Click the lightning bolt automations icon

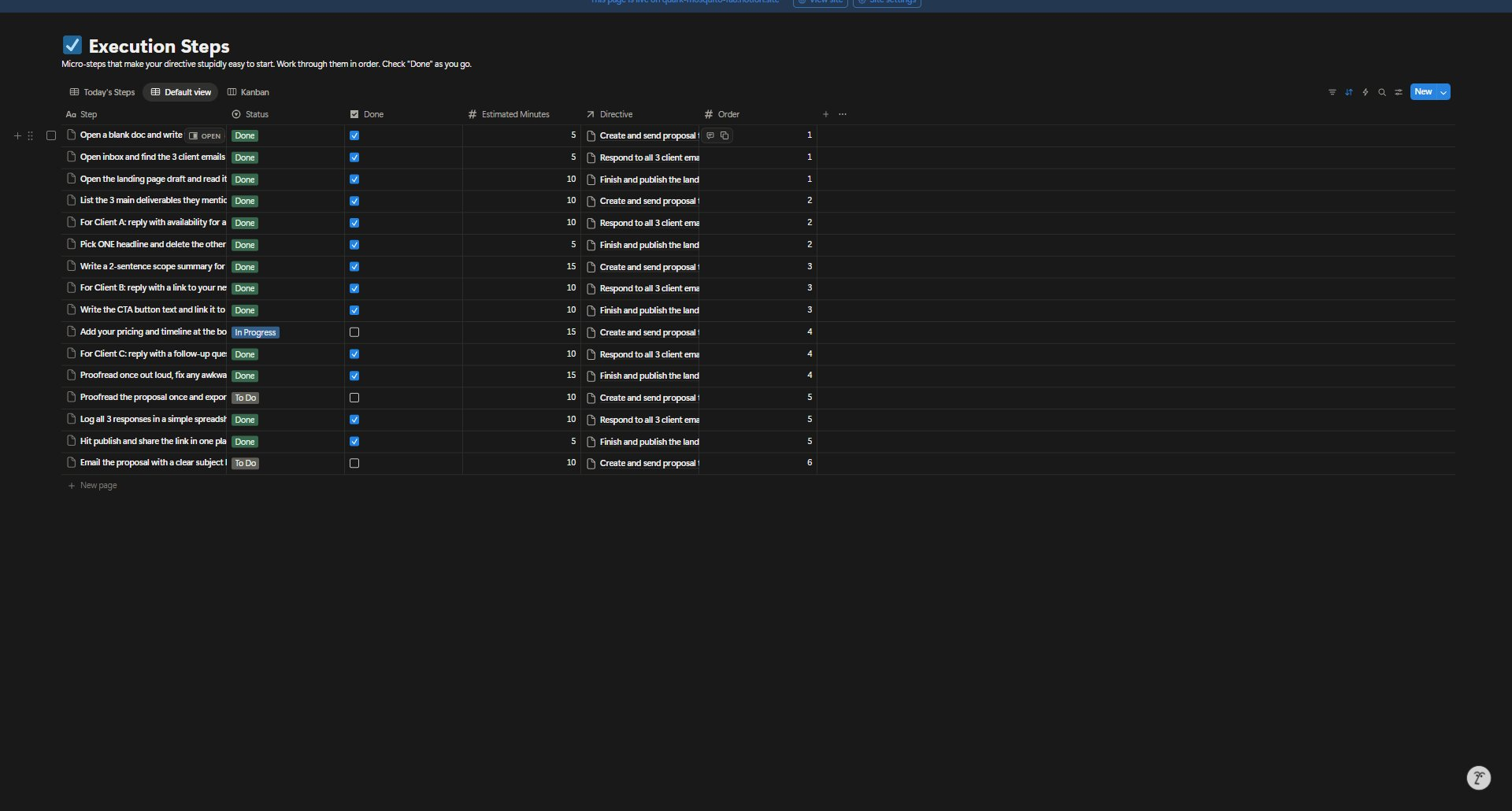(1365, 92)
